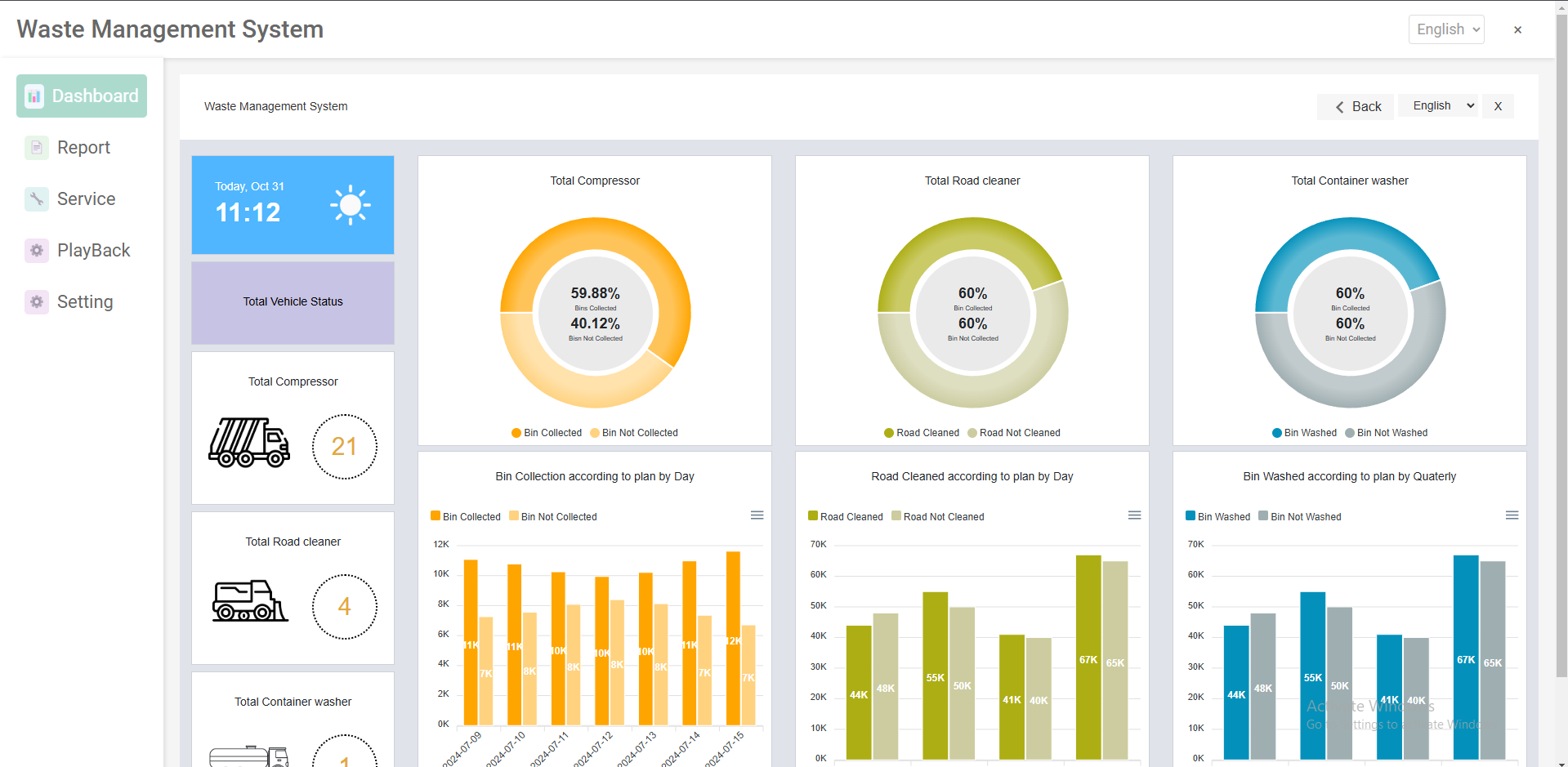This screenshot has width=1568, height=767.
Task: Open the Bin Washed chart hamburger menu
Action: (x=1512, y=515)
